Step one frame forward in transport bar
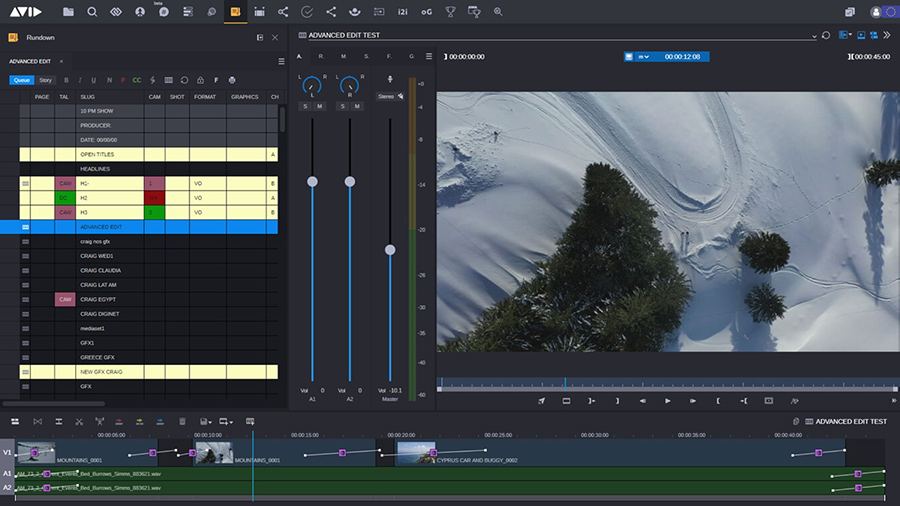Image resolution: width=900 pixels, height=506 pixels. 693,401
